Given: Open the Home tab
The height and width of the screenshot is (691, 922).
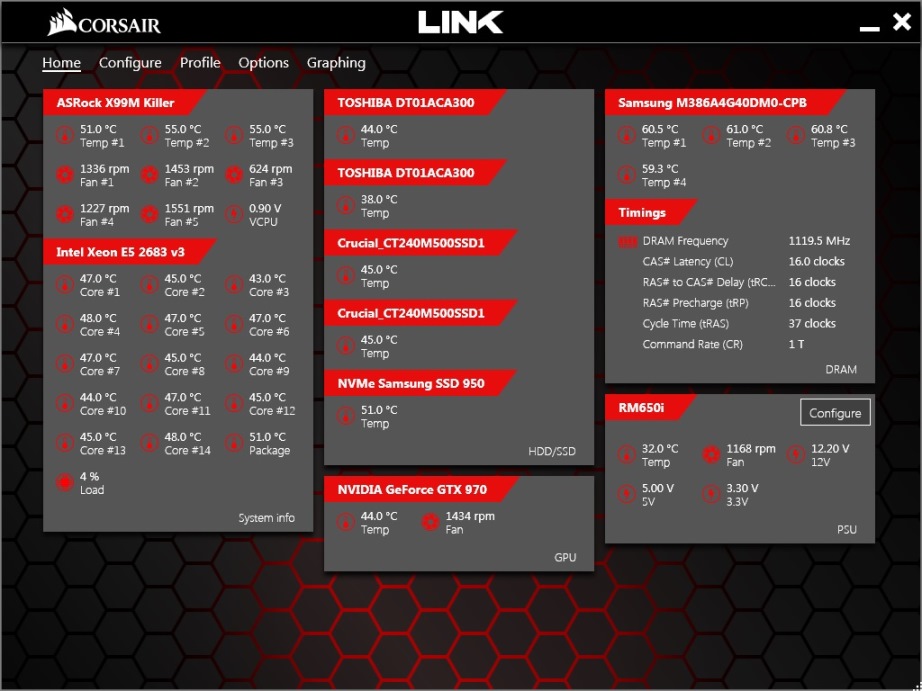Looking at the screenshot, I should coord(61,63).
